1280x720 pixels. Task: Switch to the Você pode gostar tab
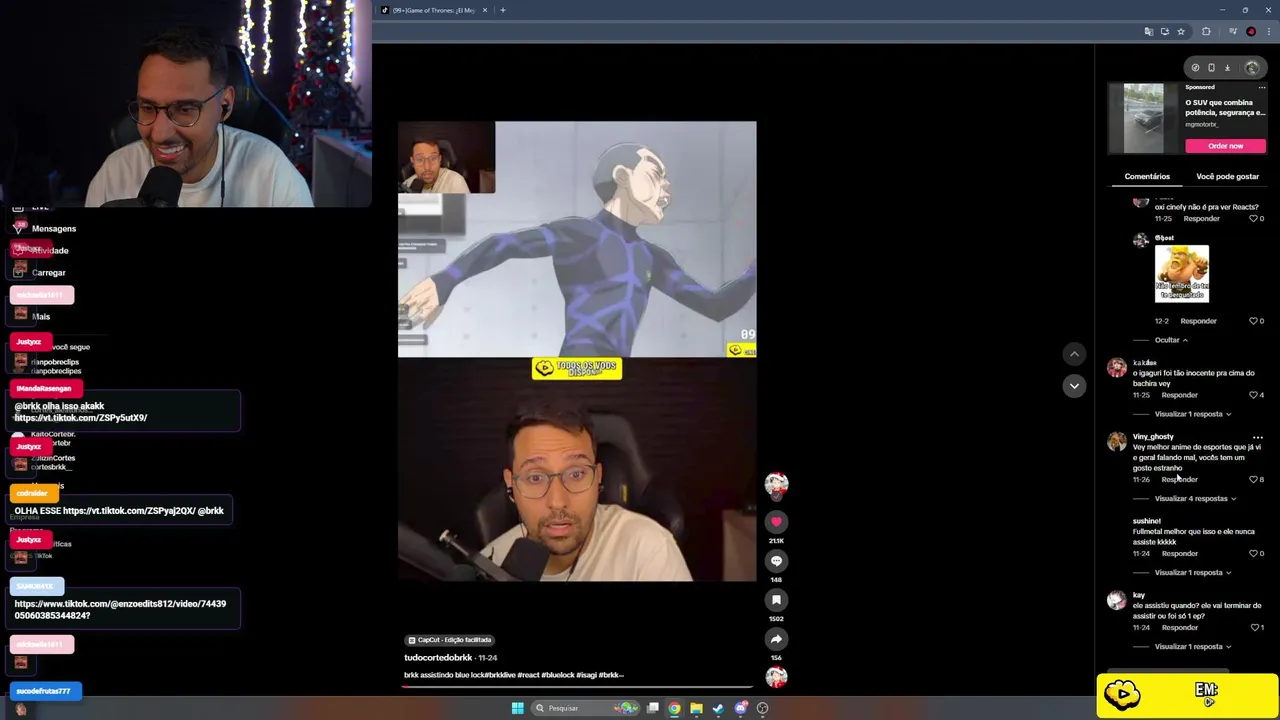[x=1227, y=177]
